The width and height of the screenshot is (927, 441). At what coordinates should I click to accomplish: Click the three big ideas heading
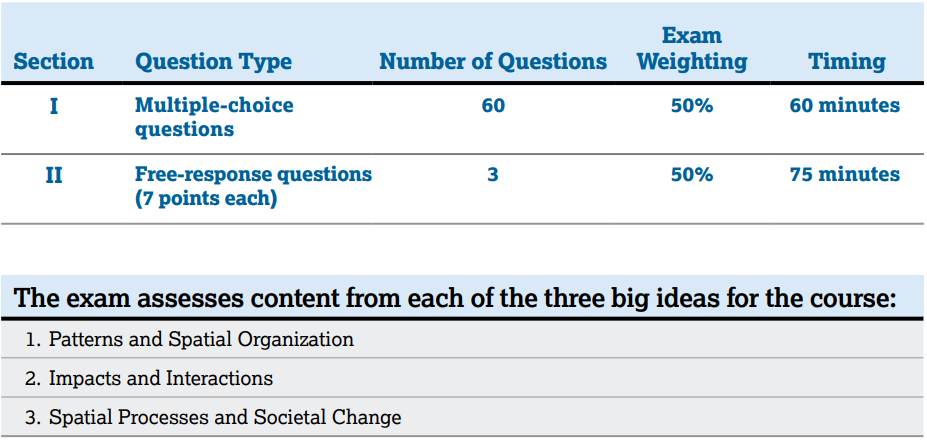455,299
